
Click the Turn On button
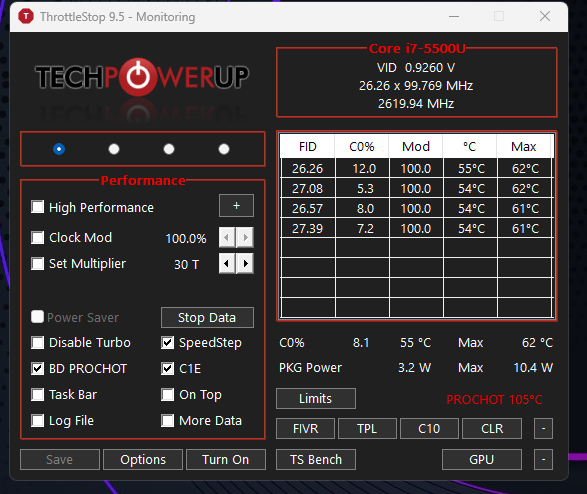[226, 460]
